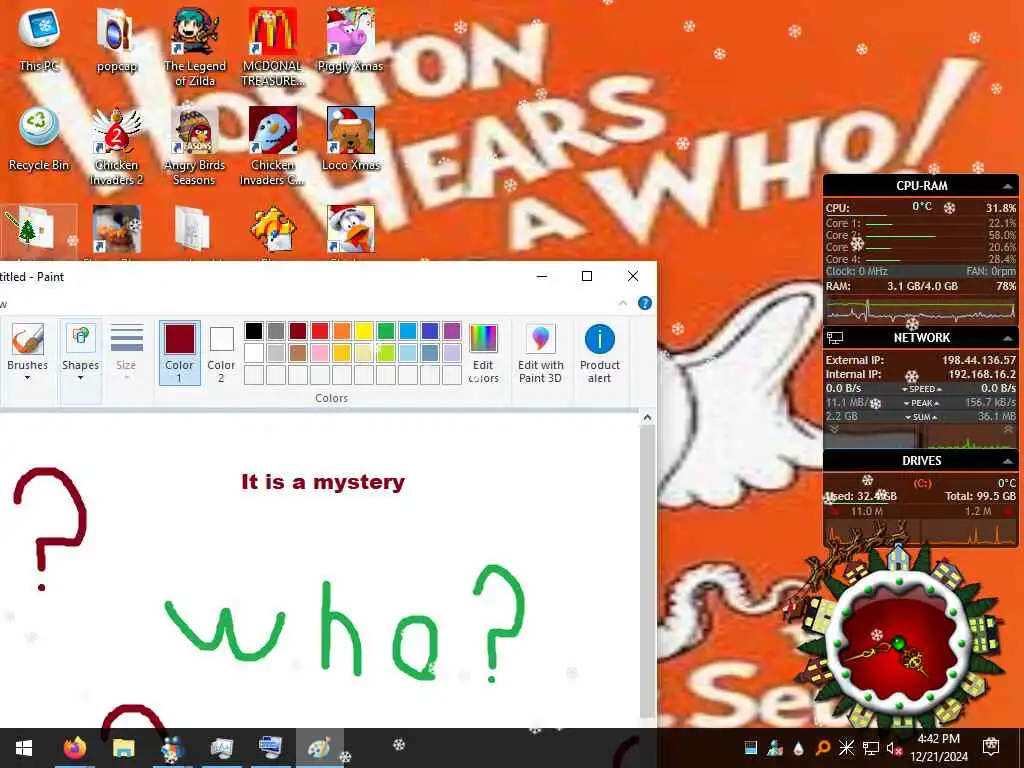Choose the turquoise blue palette swatch
Image resolution: width=1024 pixels, height=768 pixels.
click(x=408, y=331)
